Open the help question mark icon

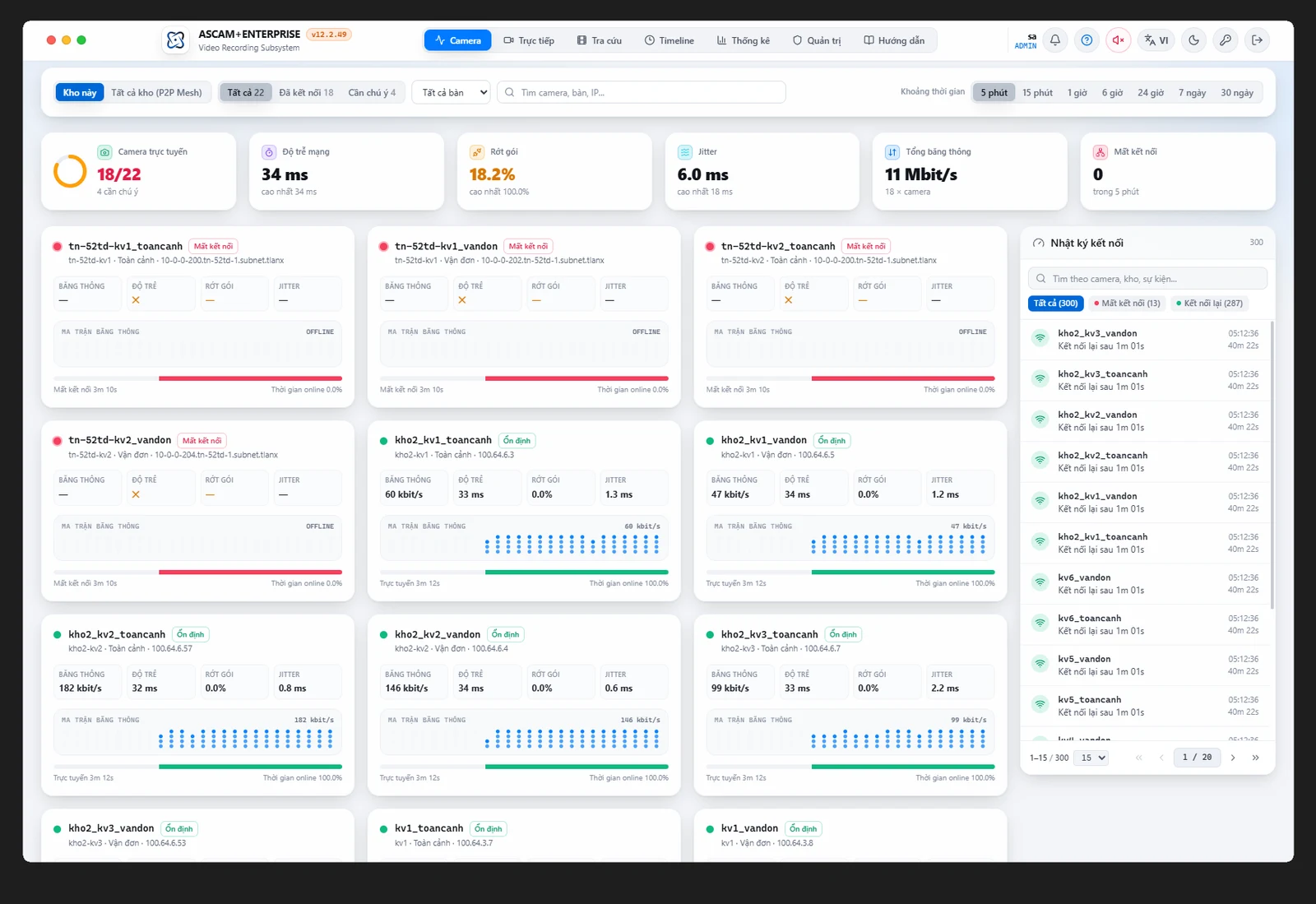click(x=1087, y=40)
